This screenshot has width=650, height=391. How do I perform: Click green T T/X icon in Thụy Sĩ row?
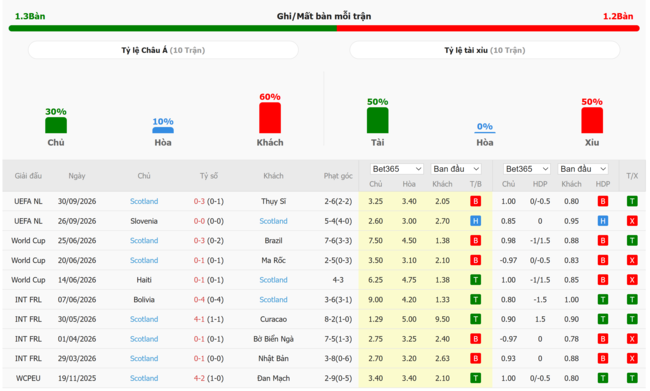(632, 201)
